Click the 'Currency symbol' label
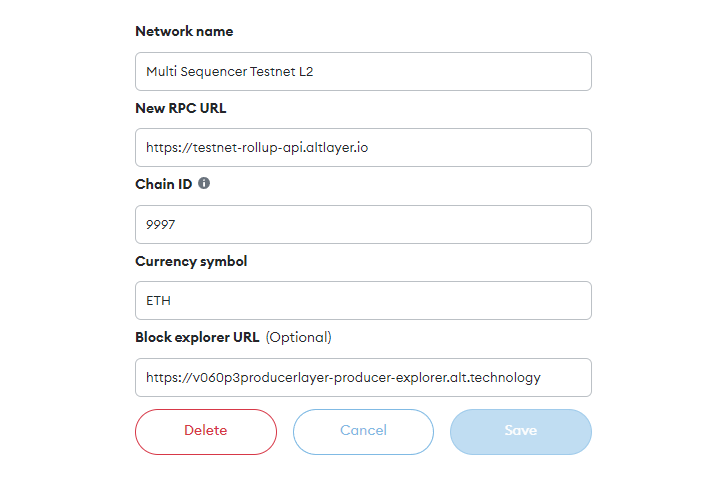This screenshot has height=481, width=727. tap(191, 262)
